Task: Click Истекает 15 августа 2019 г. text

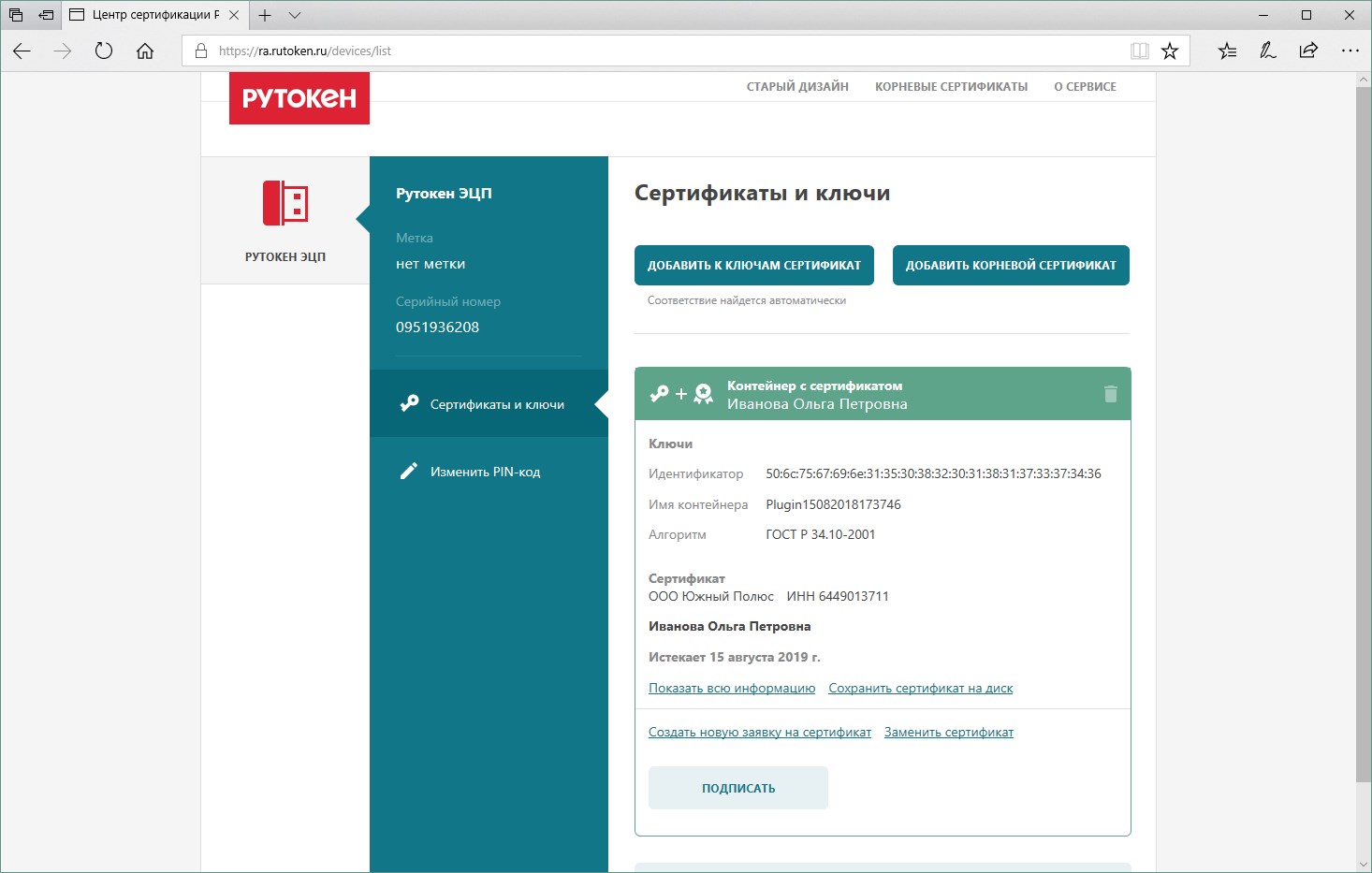Action: (x=735, y=657)
